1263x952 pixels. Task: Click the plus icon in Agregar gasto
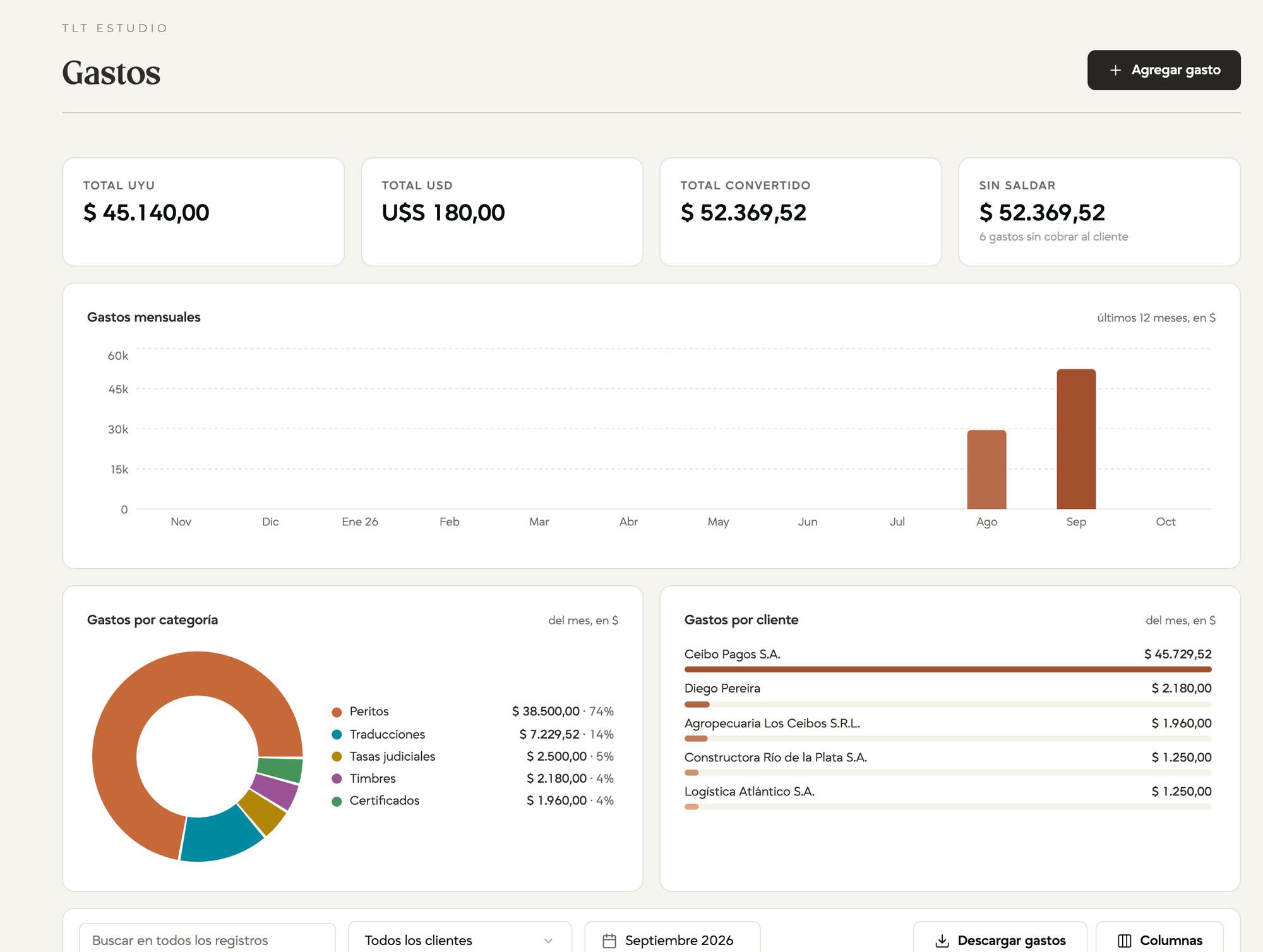[x=1115, y=70]
